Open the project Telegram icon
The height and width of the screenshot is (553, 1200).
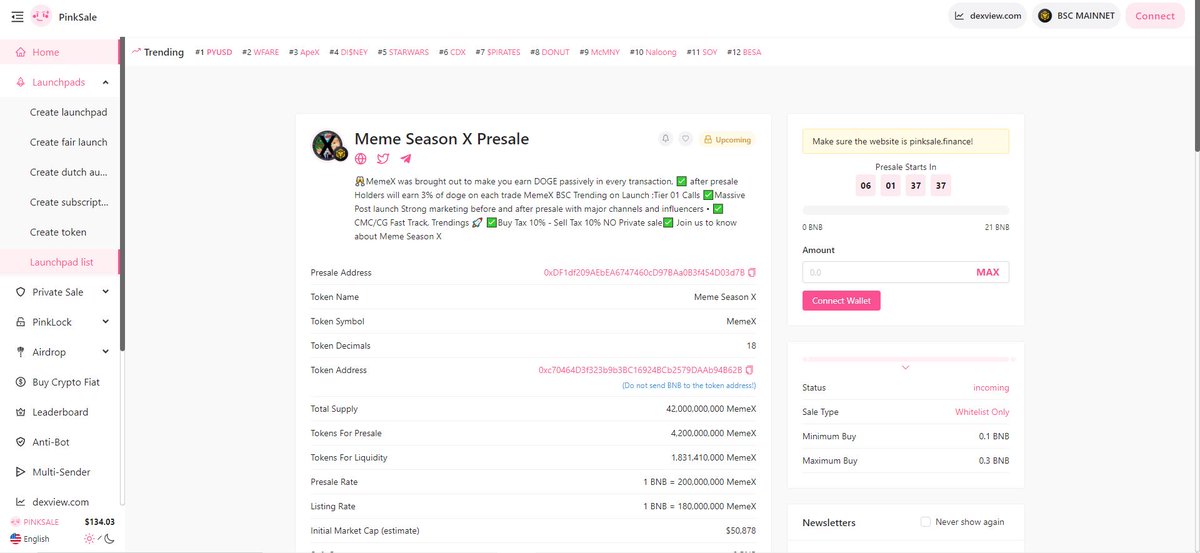point(406,158)
